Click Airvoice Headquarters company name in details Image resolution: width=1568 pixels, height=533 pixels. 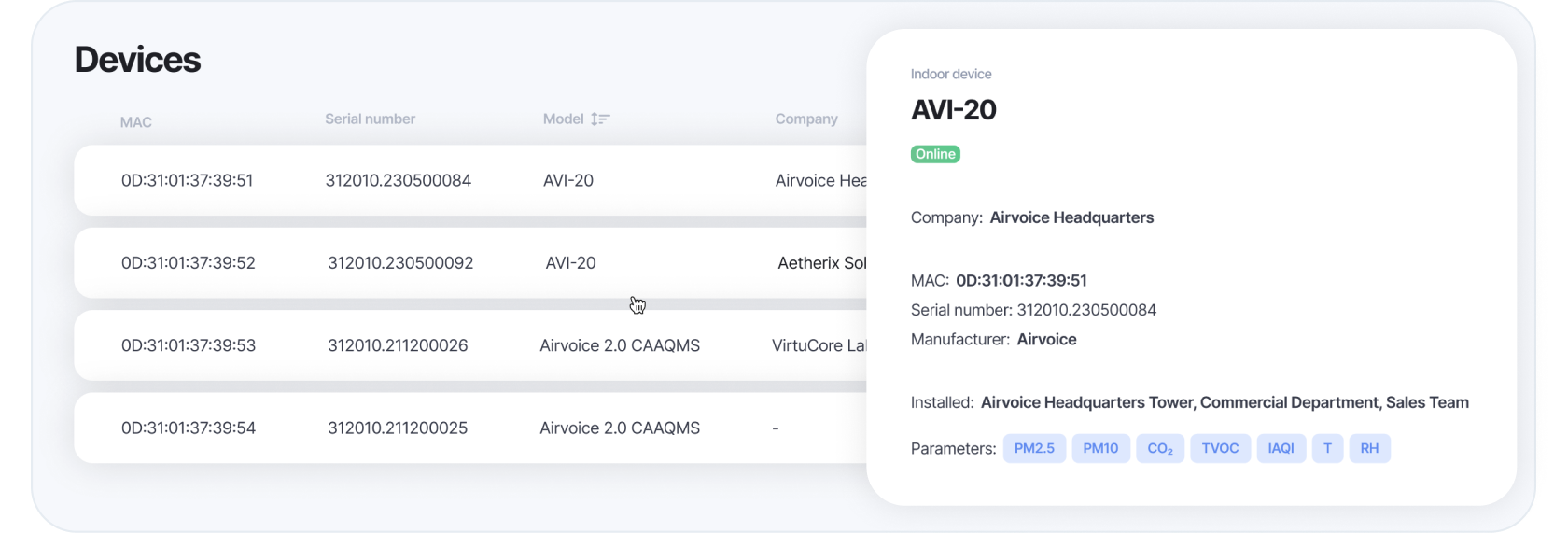[1071, 217]
